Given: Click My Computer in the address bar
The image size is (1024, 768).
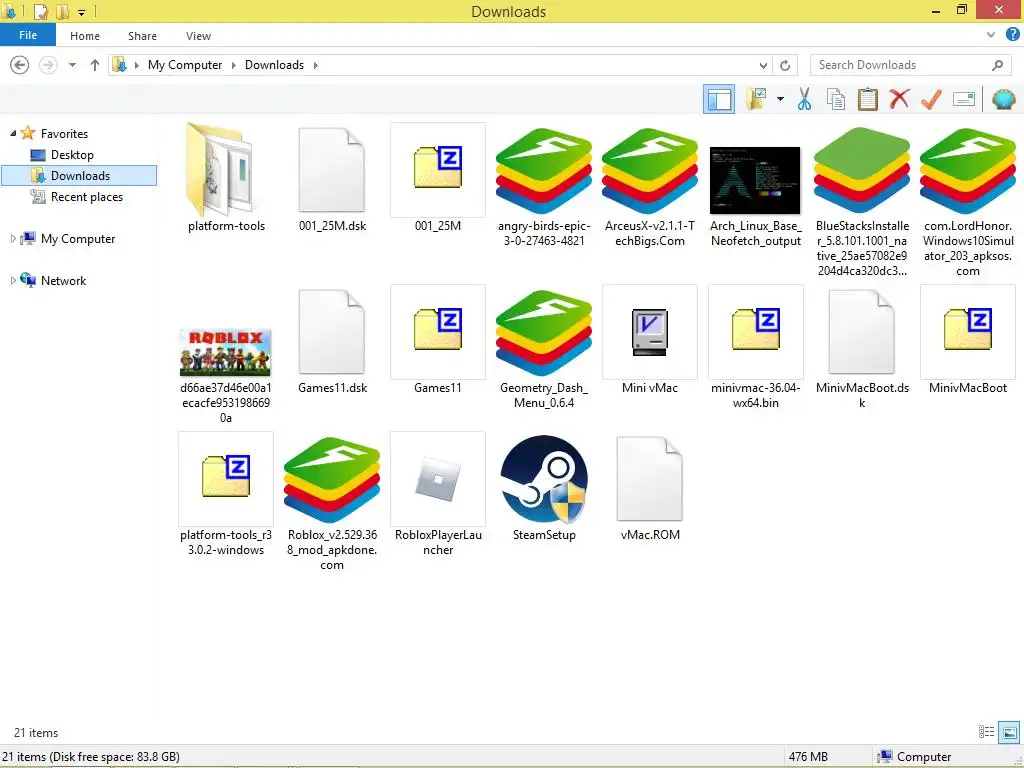Looking at the screenshot, I should (x=185, y=65).
